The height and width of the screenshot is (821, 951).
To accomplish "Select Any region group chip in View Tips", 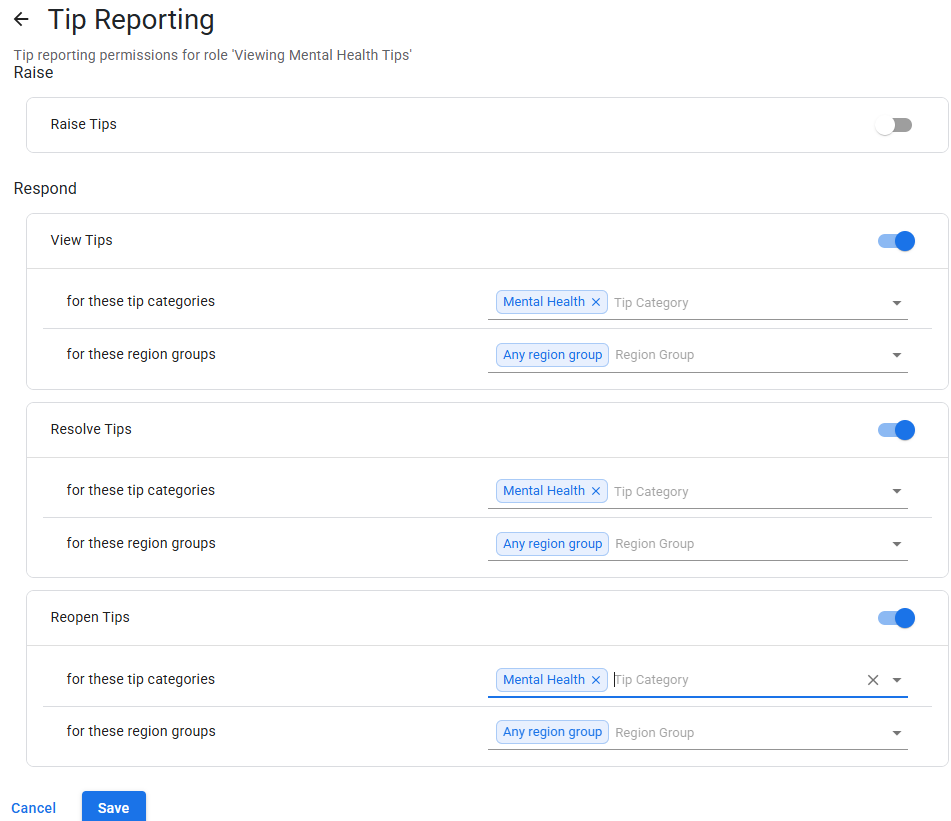I will tap(552, 355).
